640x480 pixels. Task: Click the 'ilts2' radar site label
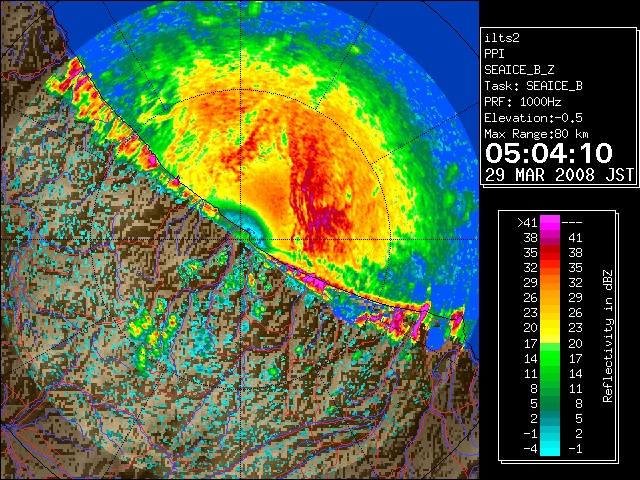point(502,38)
